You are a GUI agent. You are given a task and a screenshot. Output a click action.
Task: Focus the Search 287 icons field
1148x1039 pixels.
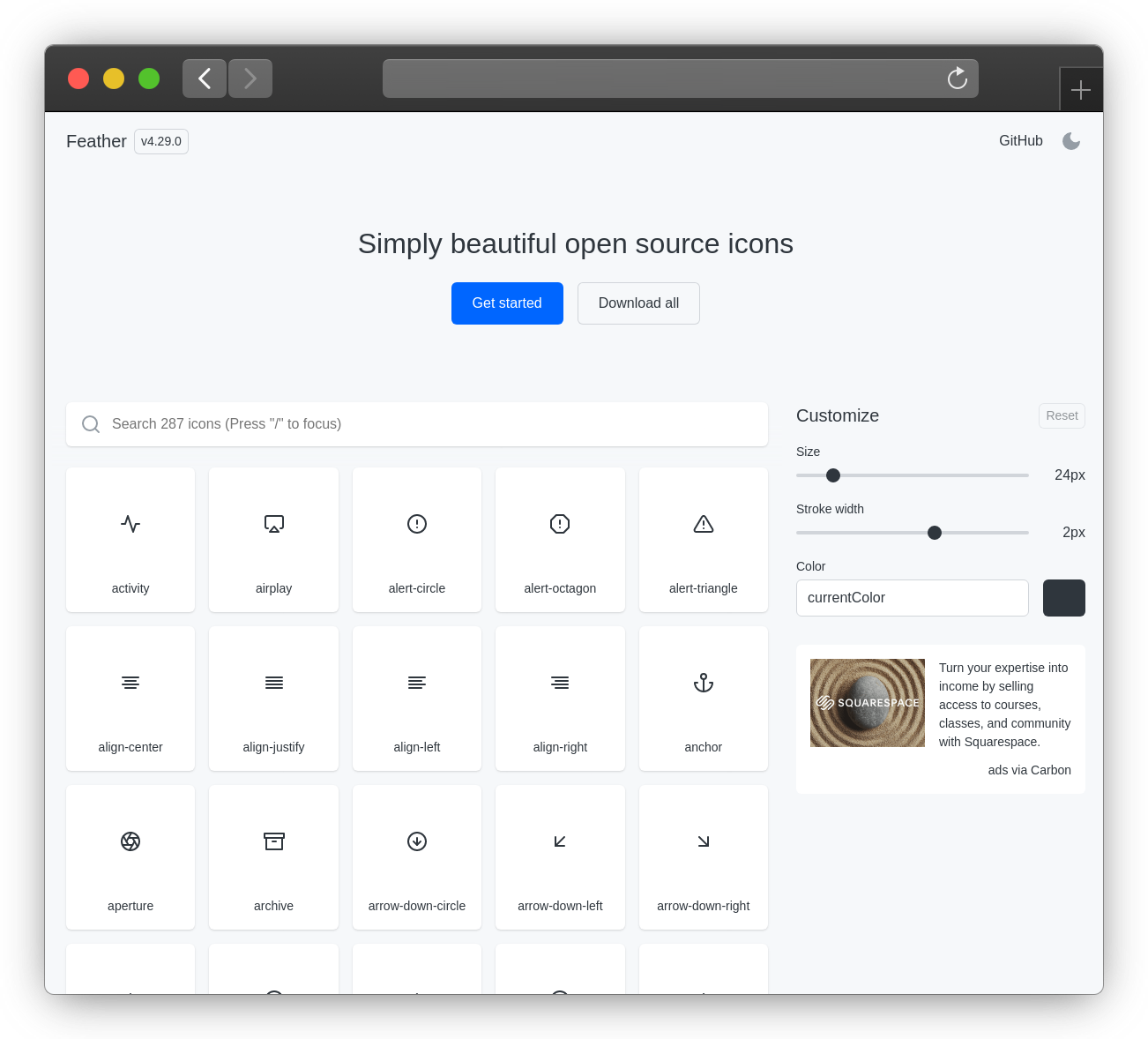tap(417, 424)
